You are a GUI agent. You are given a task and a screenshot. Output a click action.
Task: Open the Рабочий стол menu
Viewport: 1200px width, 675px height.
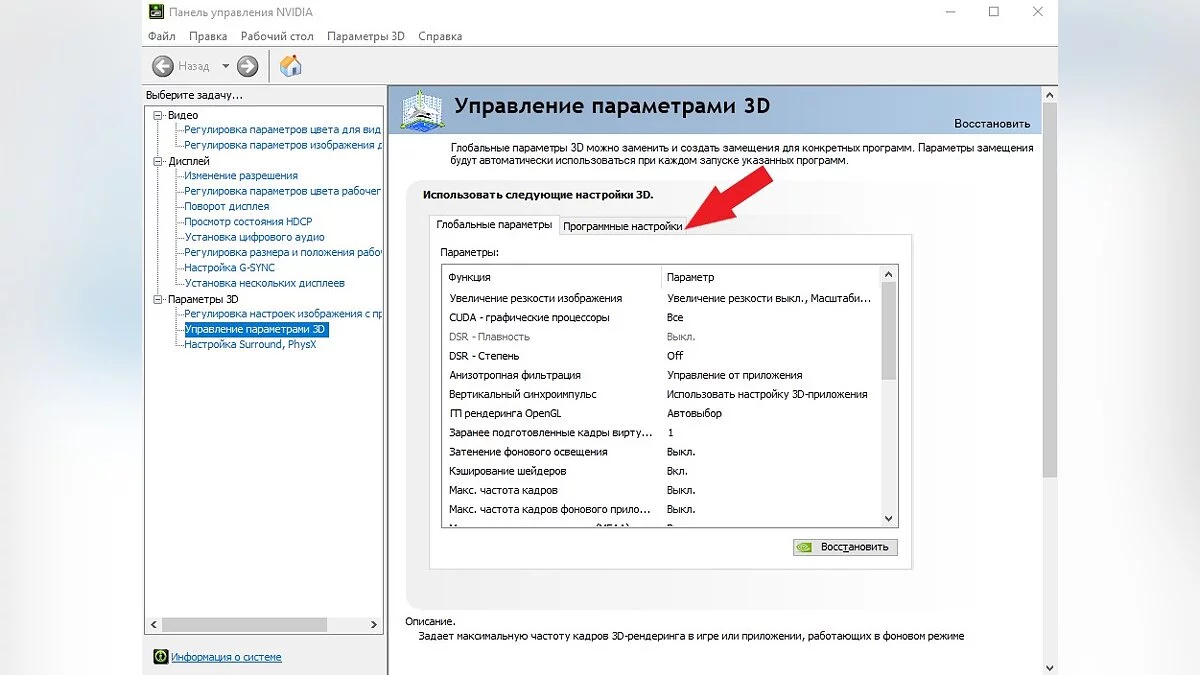coord(277,36)
